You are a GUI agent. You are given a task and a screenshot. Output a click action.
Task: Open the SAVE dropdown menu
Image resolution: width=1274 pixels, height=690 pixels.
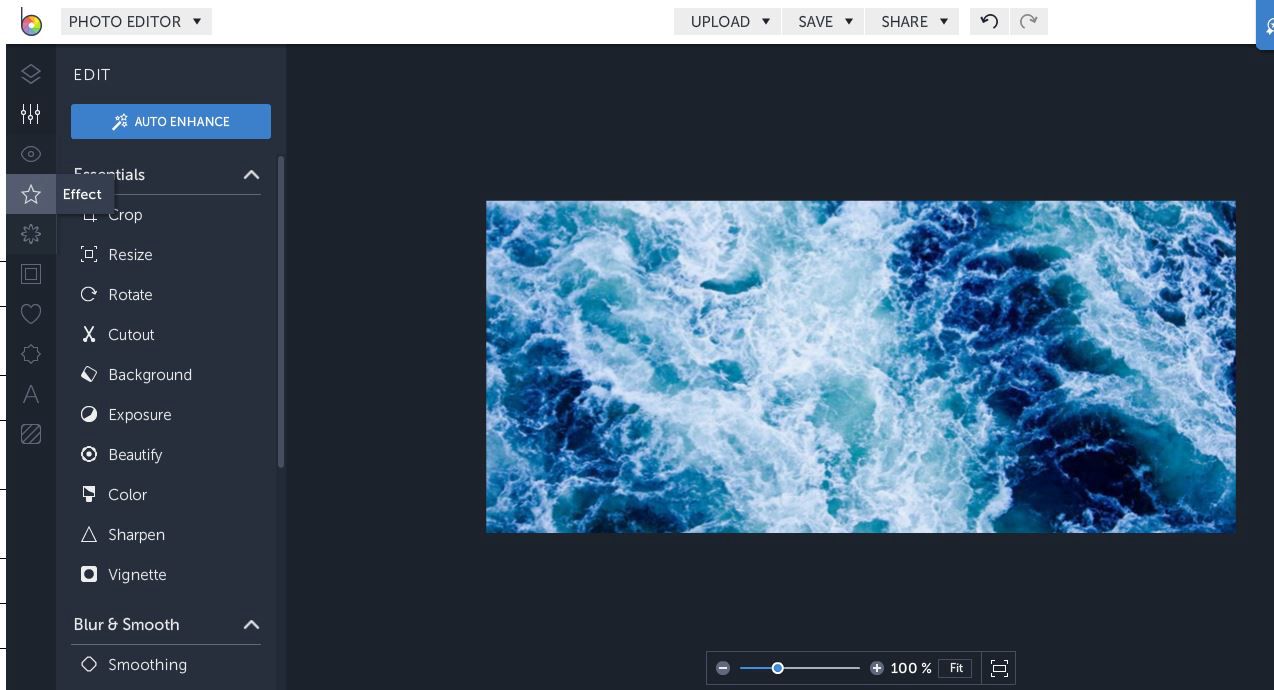[x=824, y=21]
